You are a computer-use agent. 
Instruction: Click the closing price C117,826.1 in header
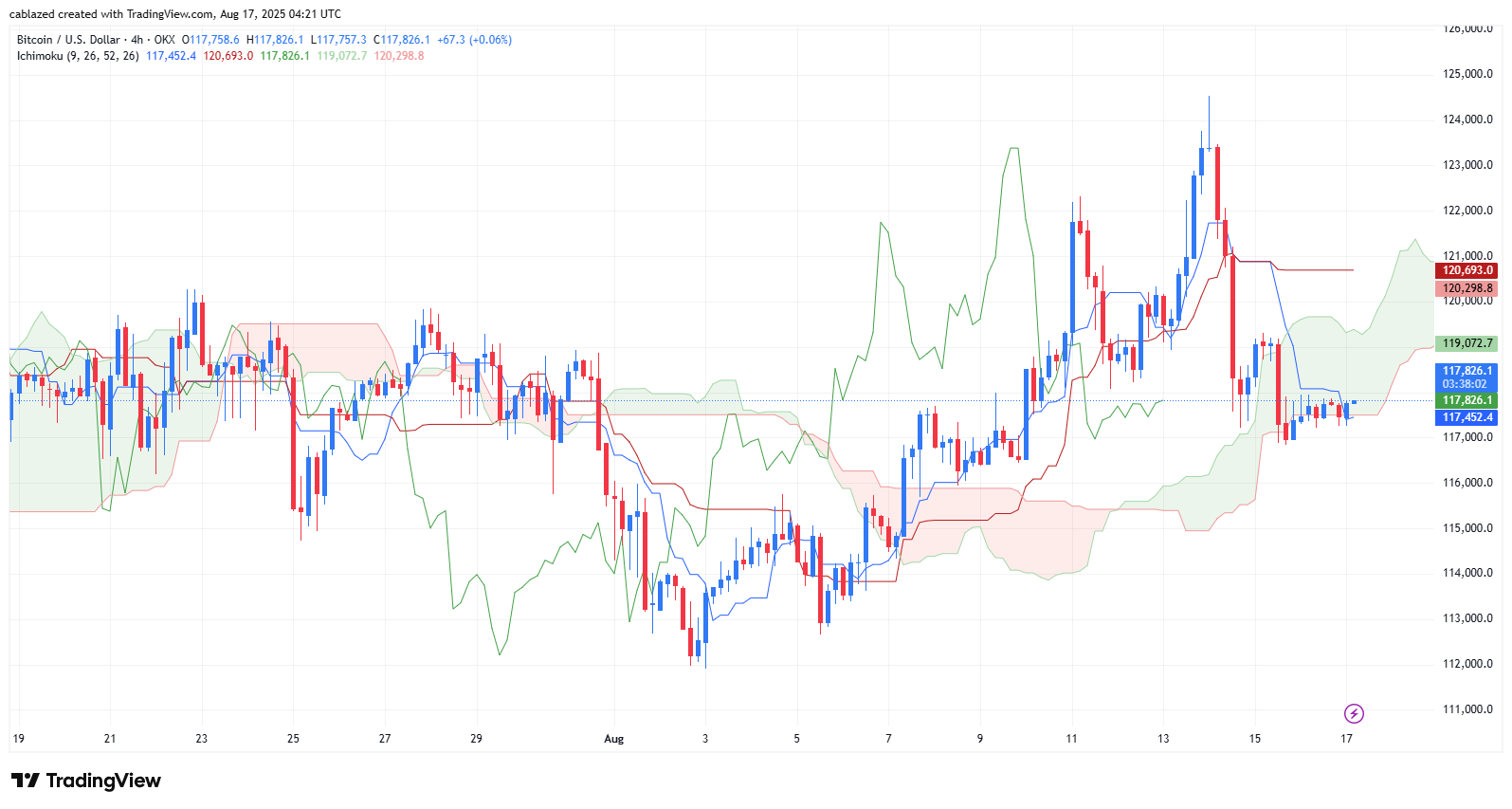402,40
